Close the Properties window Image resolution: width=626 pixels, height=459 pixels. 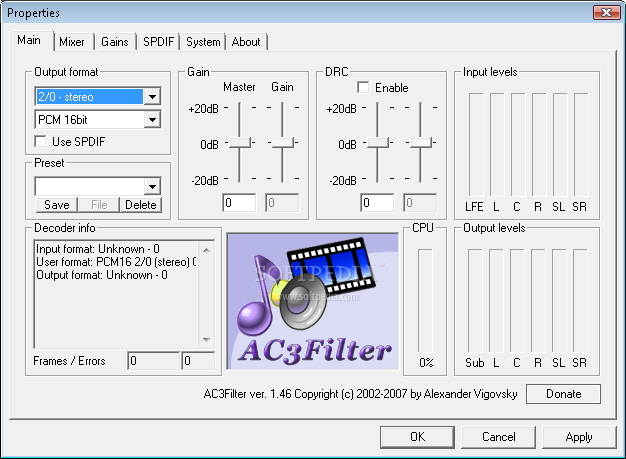(x=606, y=12)
